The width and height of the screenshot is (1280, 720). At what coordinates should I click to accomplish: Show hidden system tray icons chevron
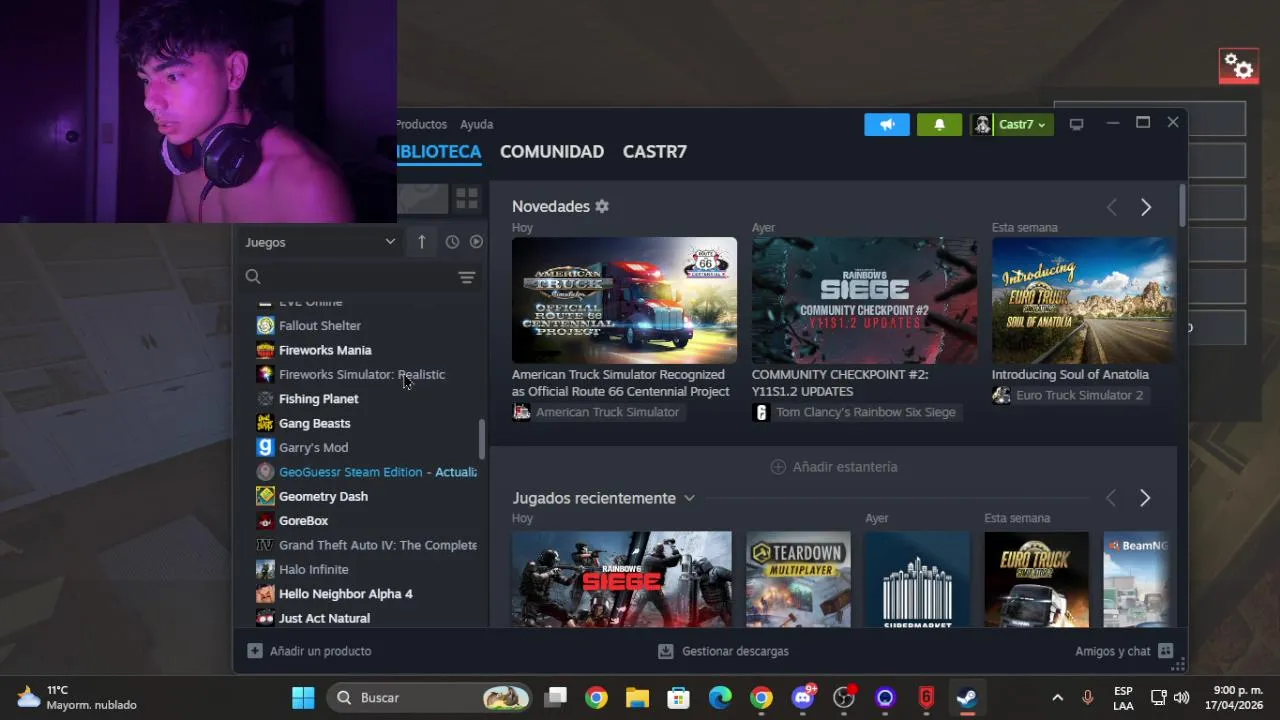tap(1057, 697)
